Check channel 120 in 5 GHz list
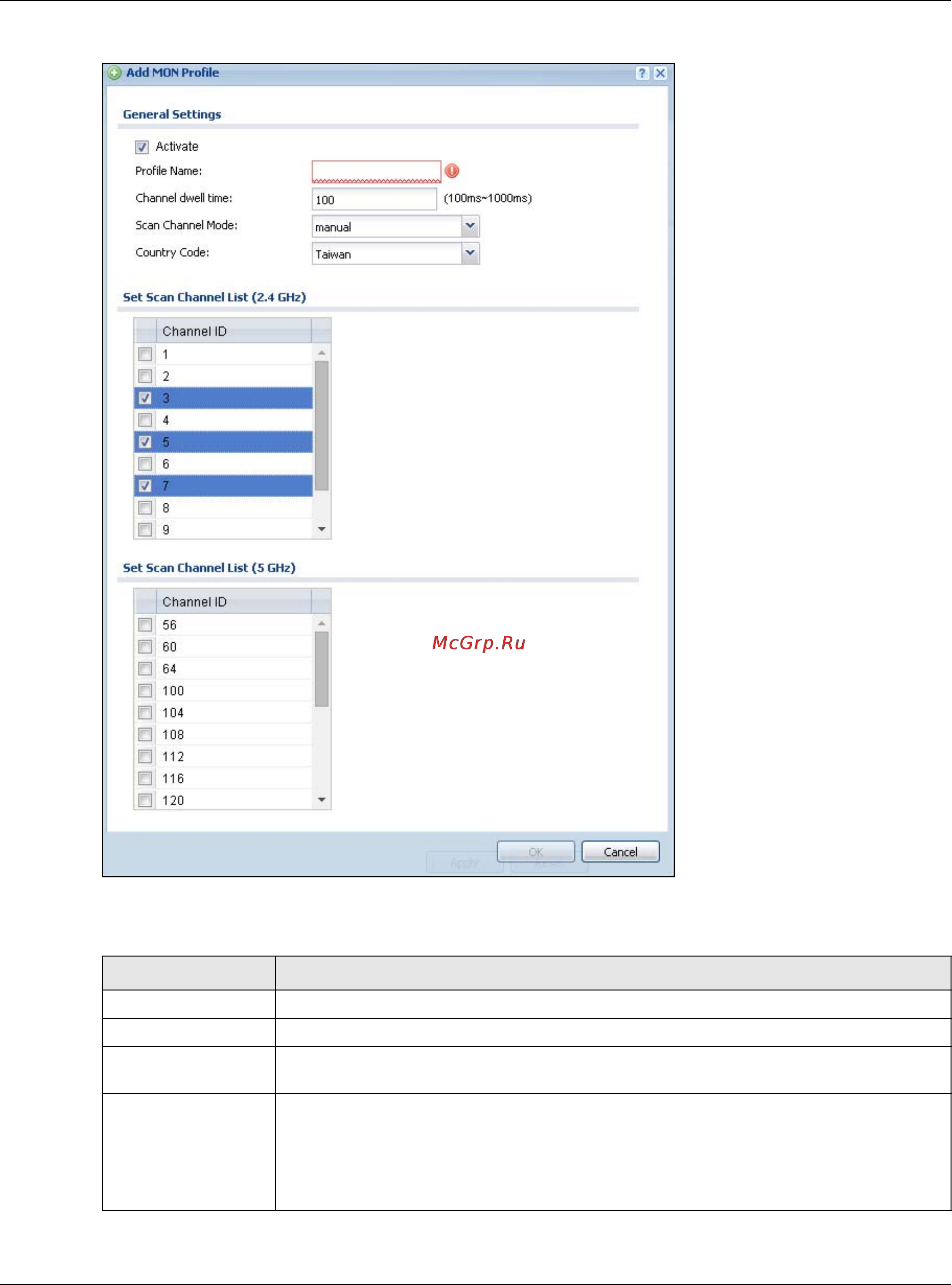The width and height of the screenshot is (952, 1285). tap(145, 800)
